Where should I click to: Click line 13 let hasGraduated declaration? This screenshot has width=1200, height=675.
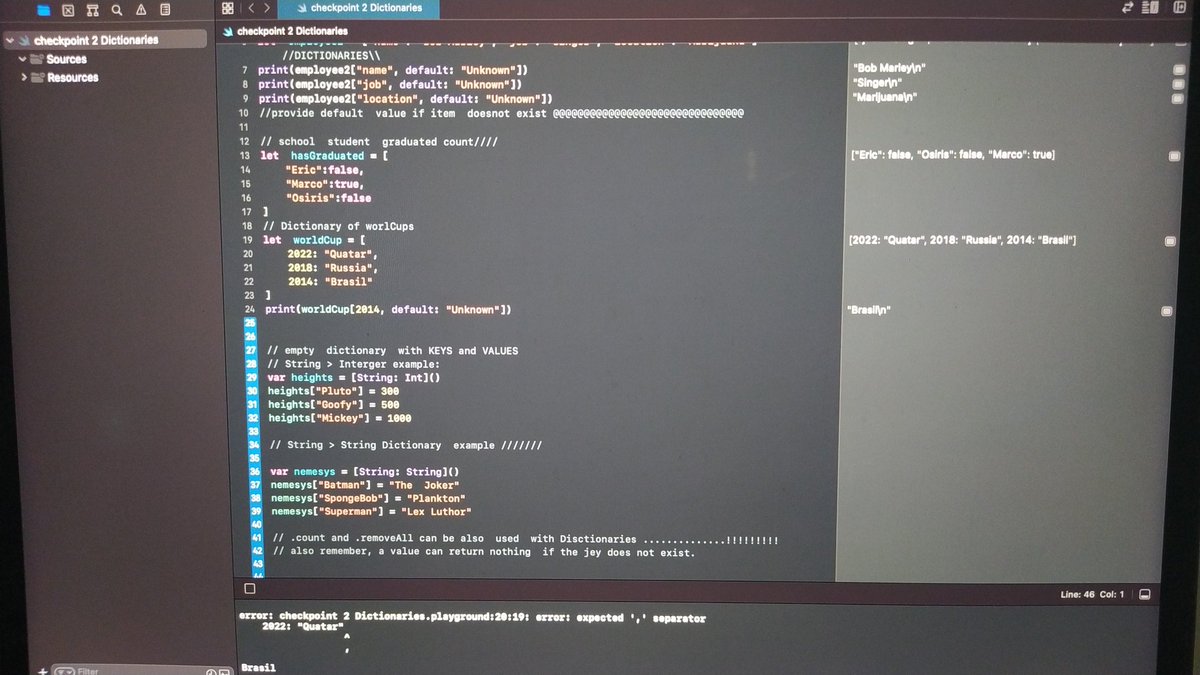[x=325, y=156]
